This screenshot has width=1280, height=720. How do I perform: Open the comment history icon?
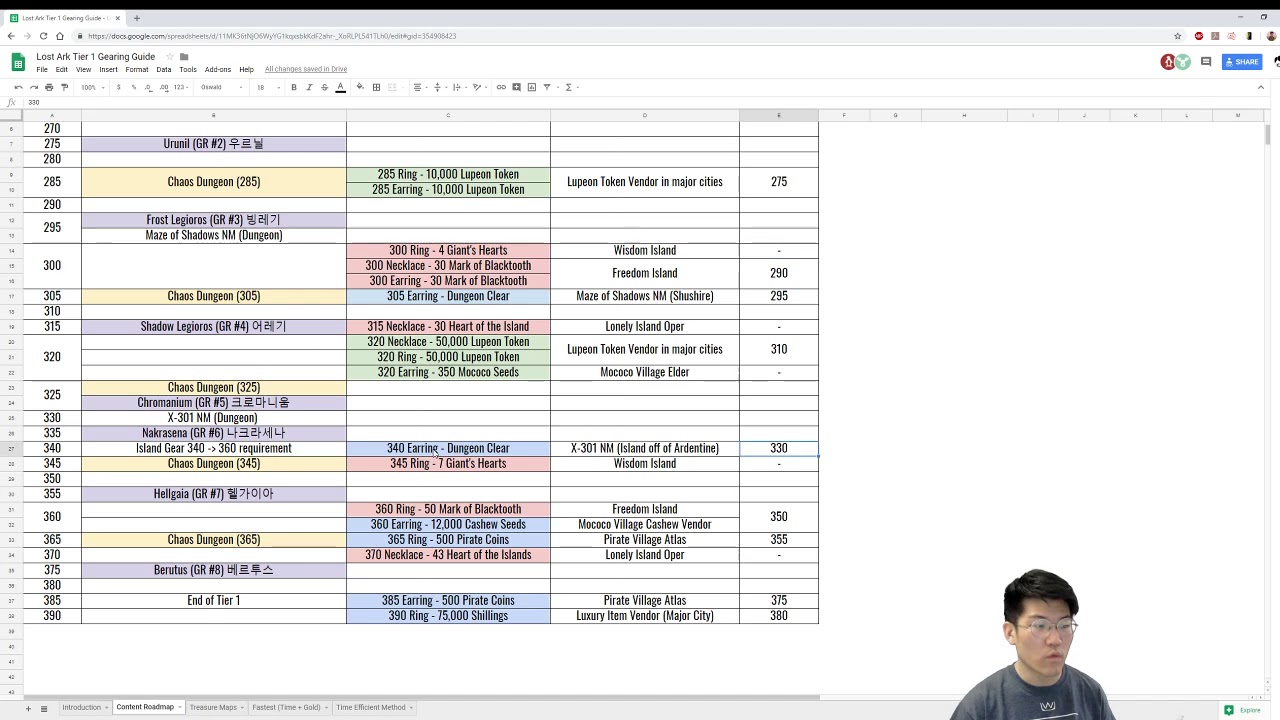pyautogui.click(x=1206, y=62)
